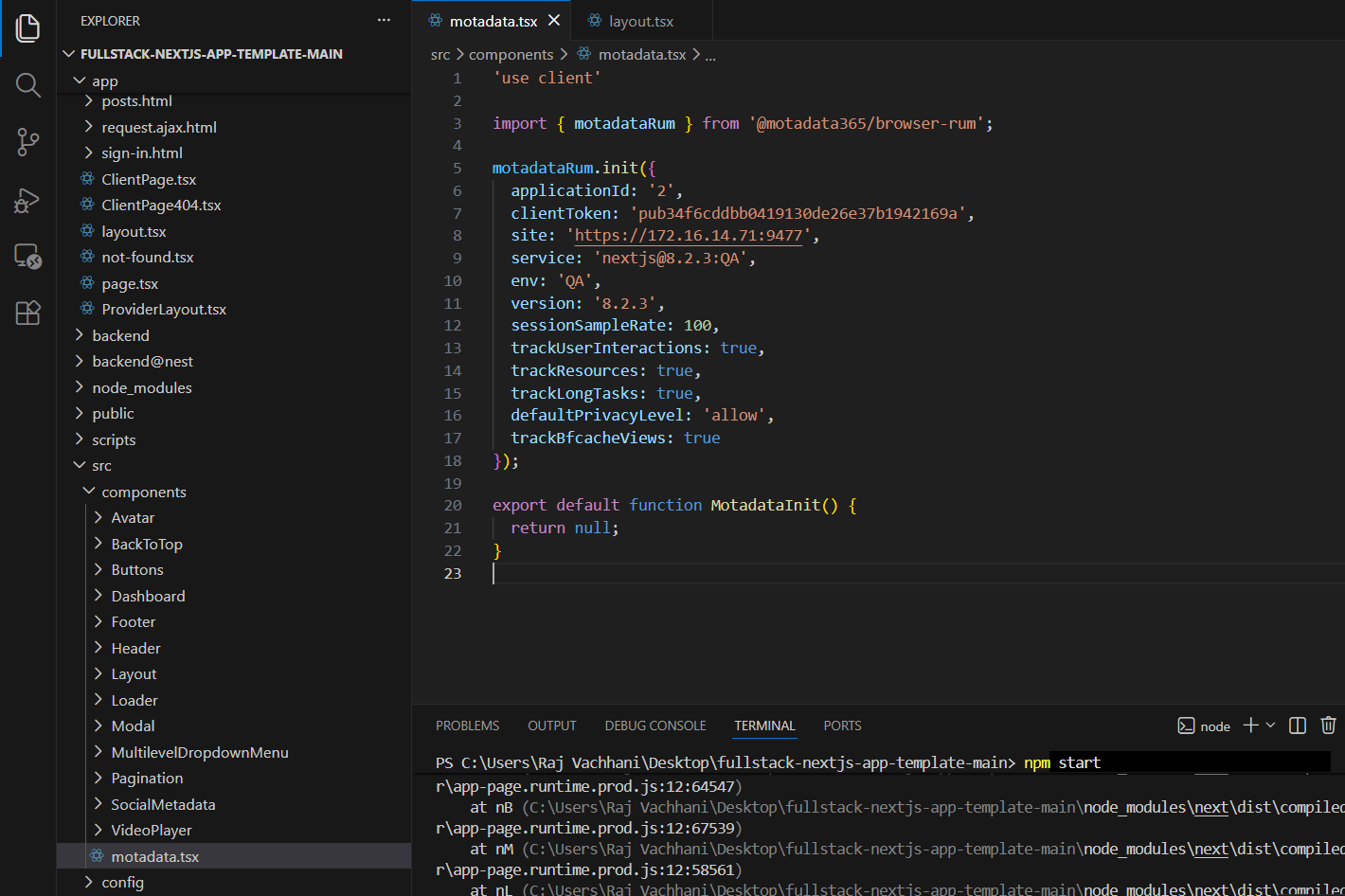1345x896 pixels.
Task: Expand the Dashboard folder
Action: (234, 596)
